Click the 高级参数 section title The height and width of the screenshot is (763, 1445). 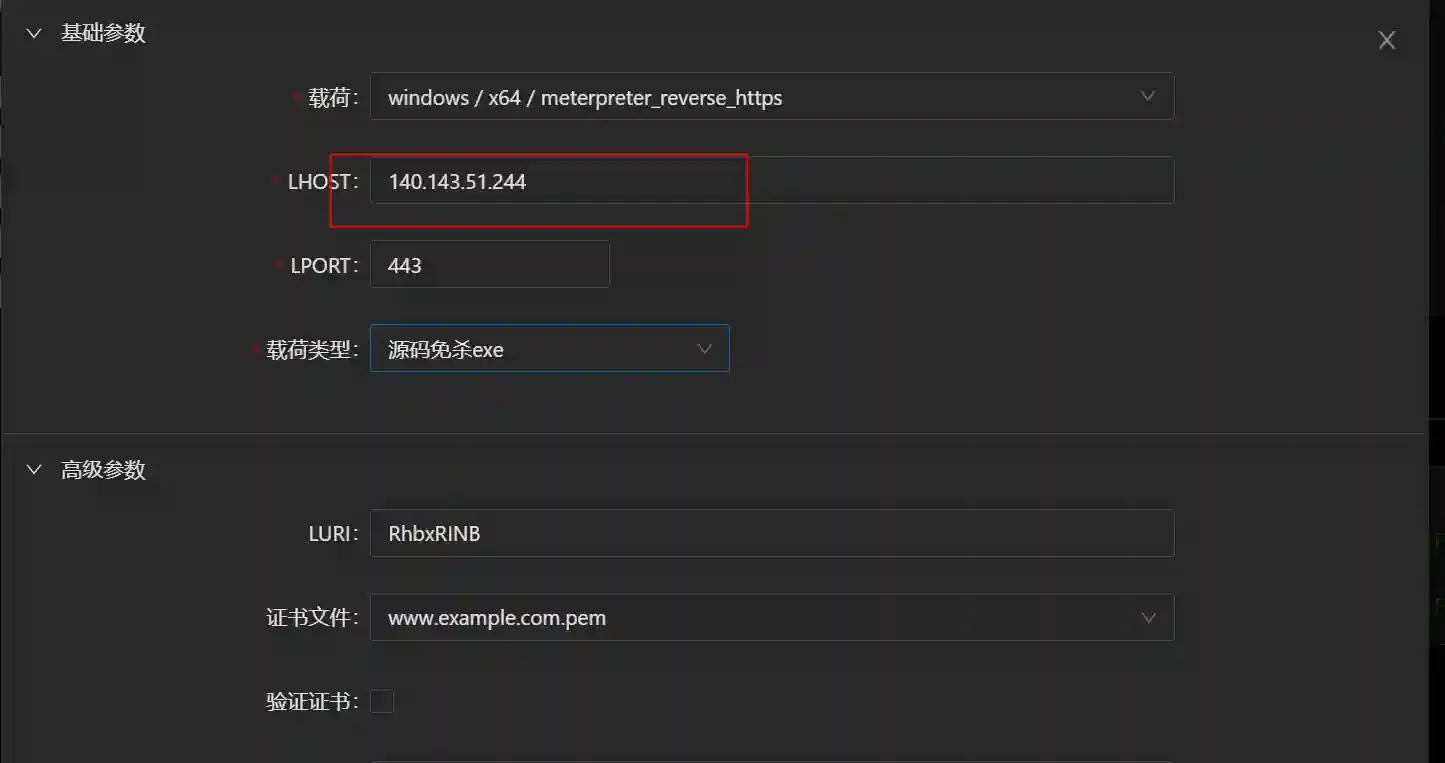103,469
